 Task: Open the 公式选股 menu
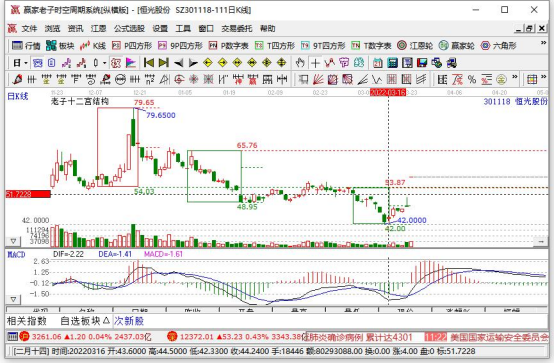click(129, 29)
